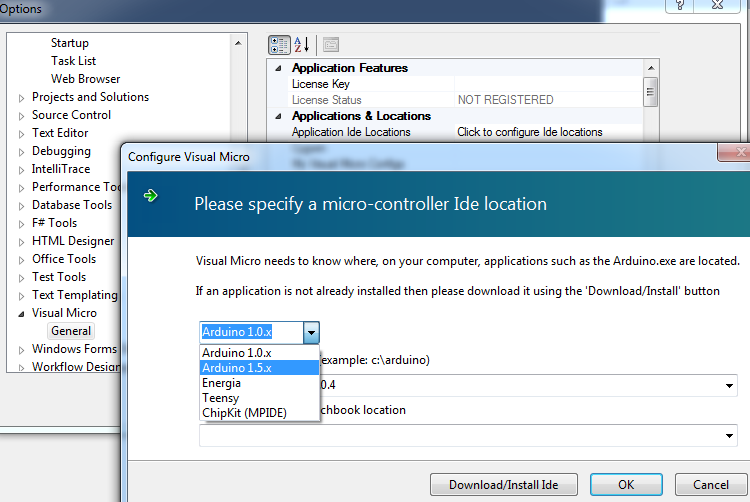
Task: Select the Performance Tools tree item
Action: point(76,187)
